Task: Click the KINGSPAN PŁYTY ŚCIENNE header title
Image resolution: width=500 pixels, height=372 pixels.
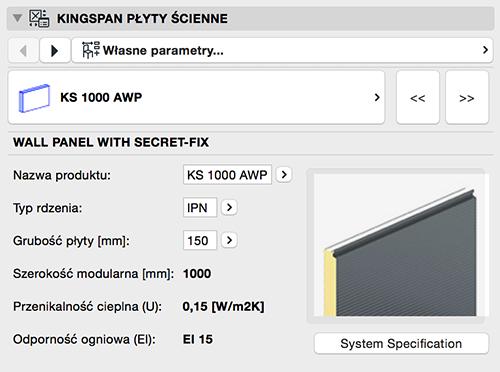Action: pos(142,18)
